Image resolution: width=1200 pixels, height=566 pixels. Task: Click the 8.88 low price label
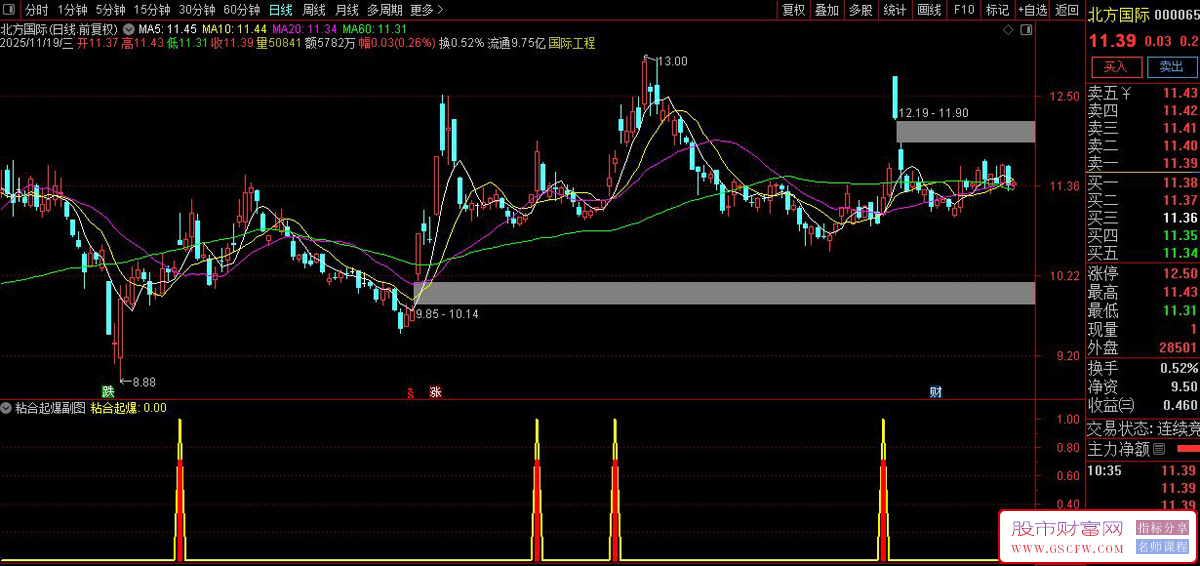point(144,381)
